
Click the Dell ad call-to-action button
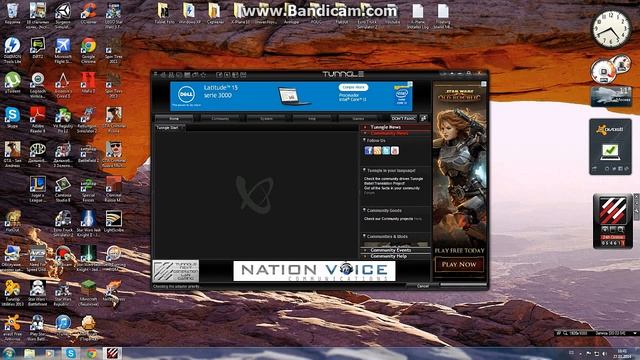tap(353, 87)
